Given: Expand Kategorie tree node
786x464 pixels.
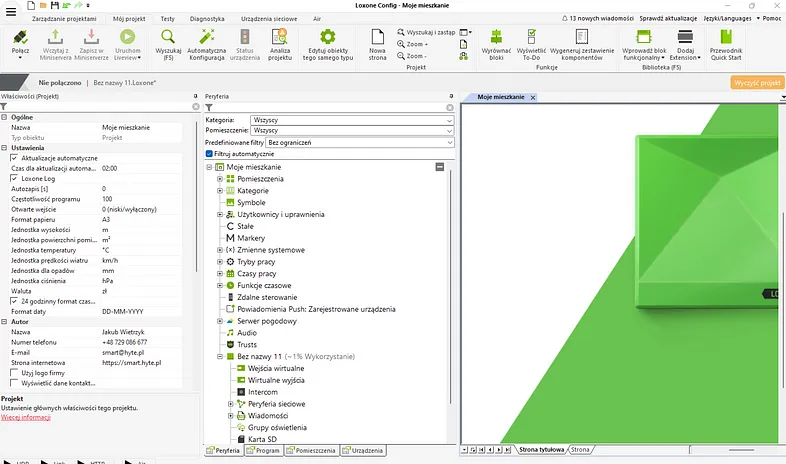Looking at the screenshot, I should pyautogui.click(x=220, y=191).
